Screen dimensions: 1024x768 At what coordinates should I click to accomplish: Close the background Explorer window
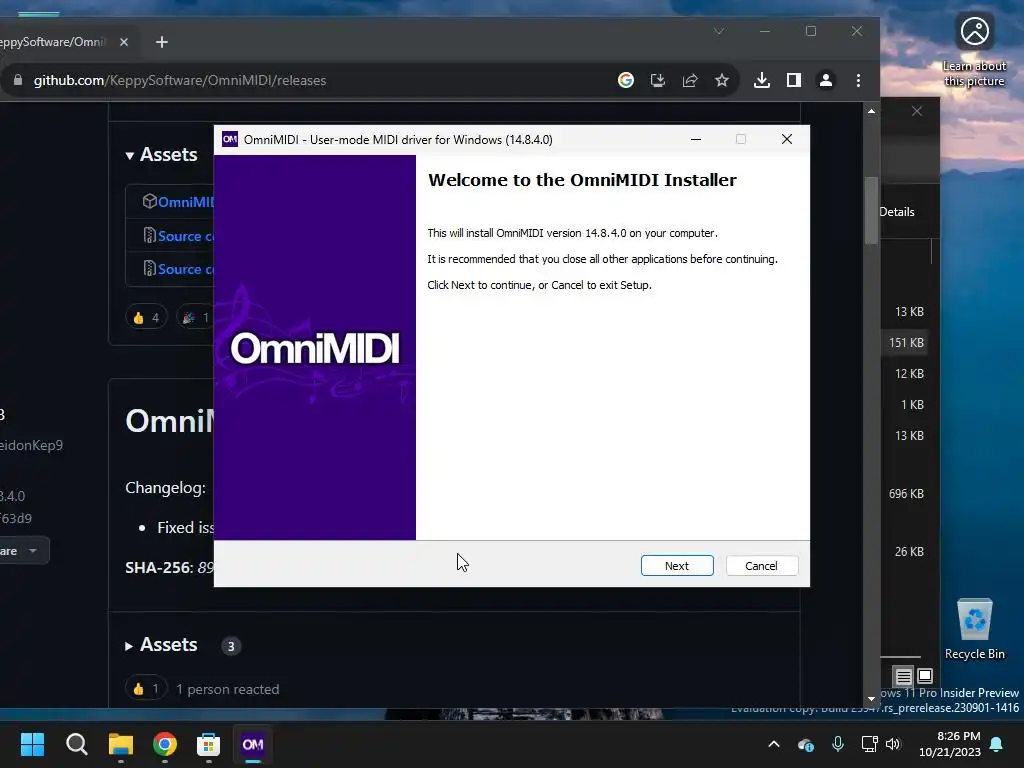(x=917, y=111)
